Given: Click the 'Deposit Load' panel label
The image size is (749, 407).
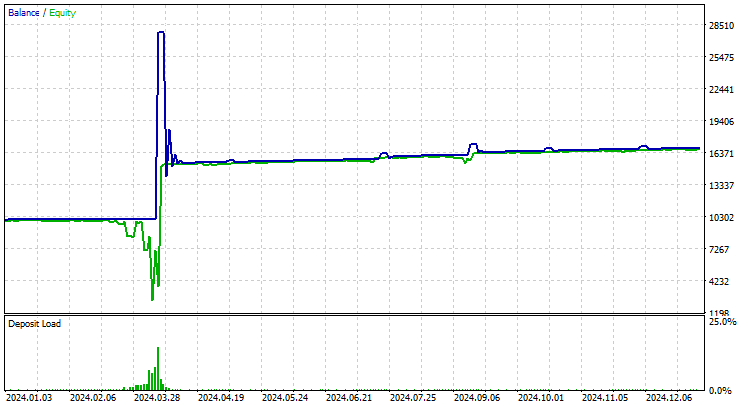Looking at the screenshot, I should (x=34, y=323).
